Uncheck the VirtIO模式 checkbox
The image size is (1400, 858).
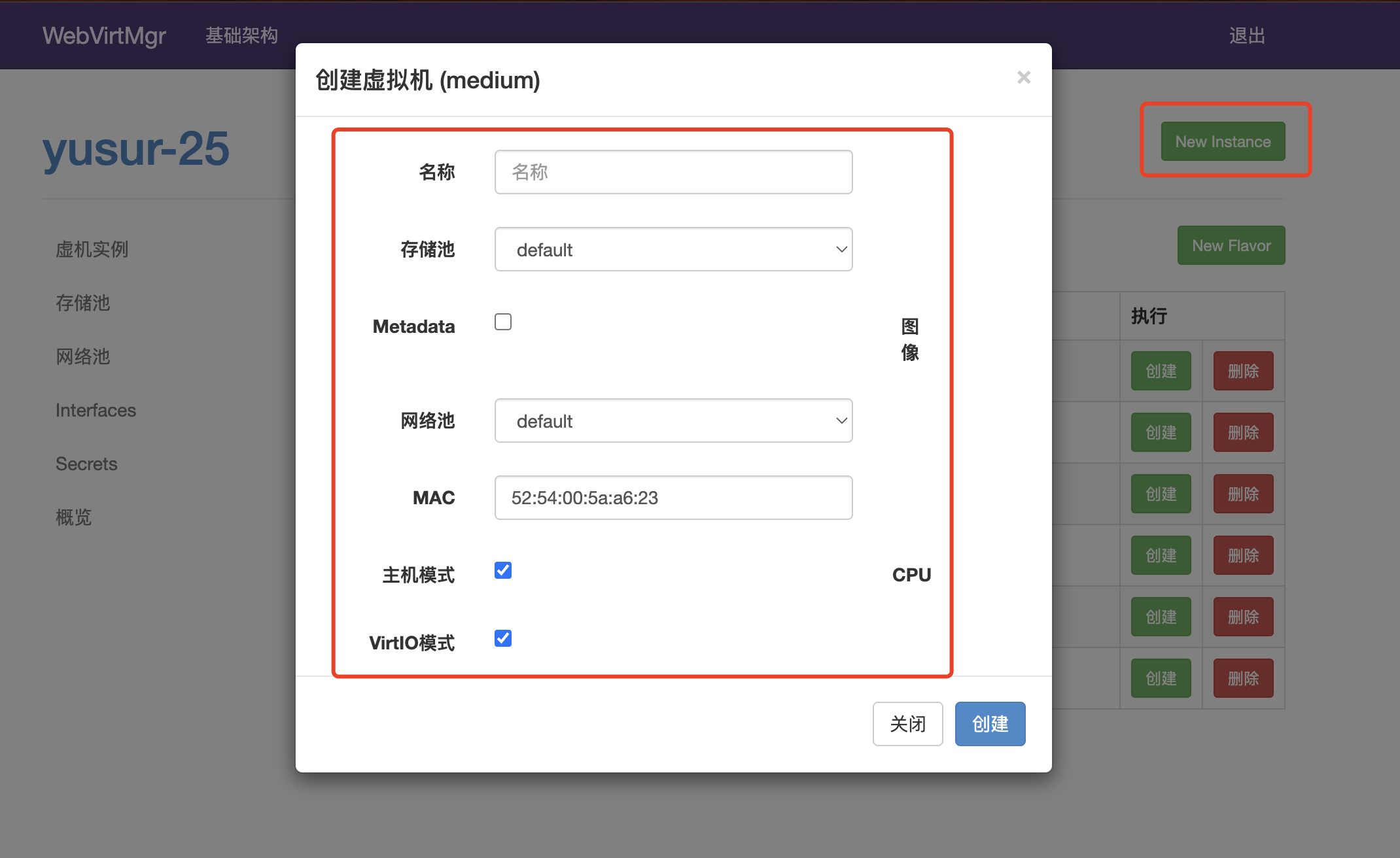pos(503,638)
